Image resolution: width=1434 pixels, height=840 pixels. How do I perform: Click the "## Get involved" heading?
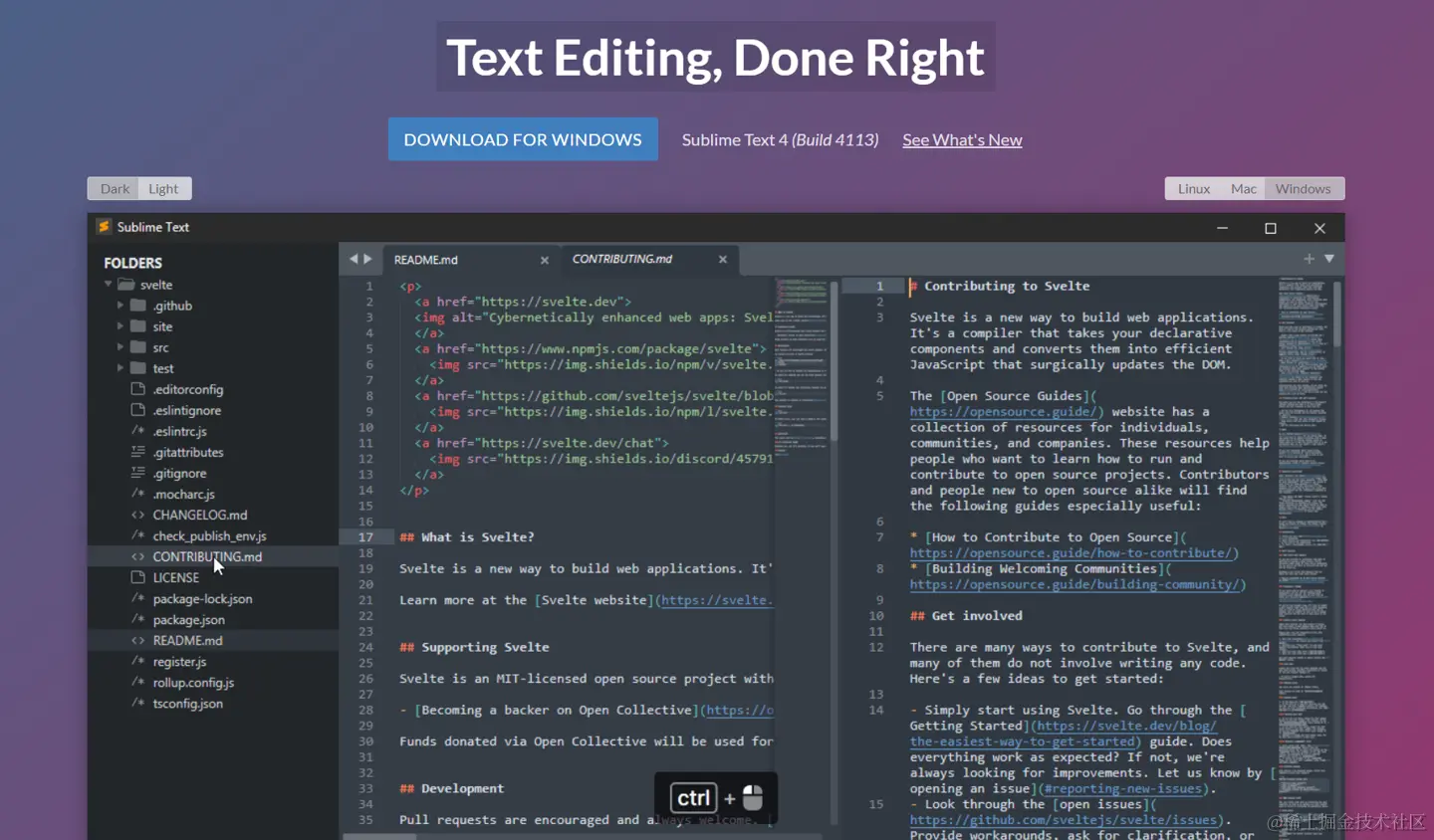(966, 616)
